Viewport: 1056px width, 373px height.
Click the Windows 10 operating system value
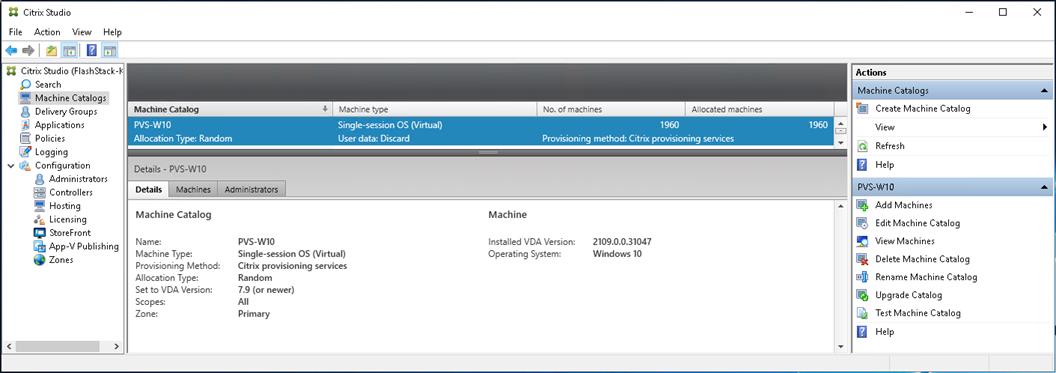point(617,254)
